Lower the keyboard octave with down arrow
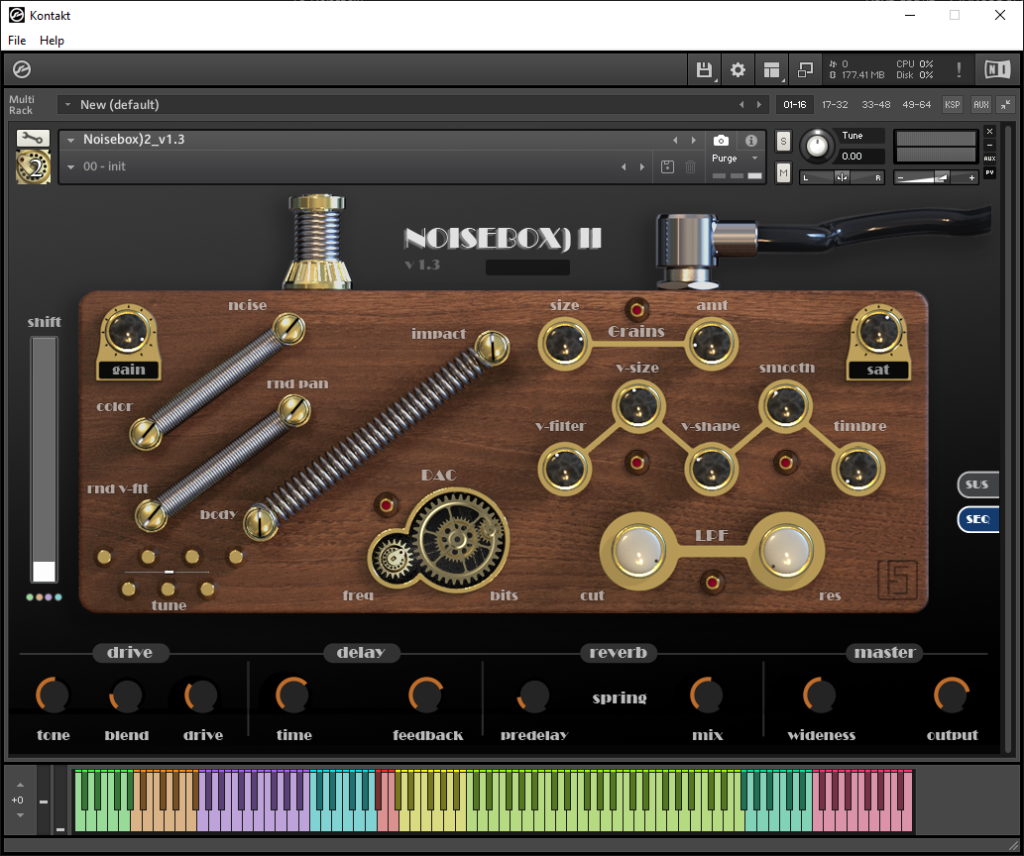 tap(20, 816)
